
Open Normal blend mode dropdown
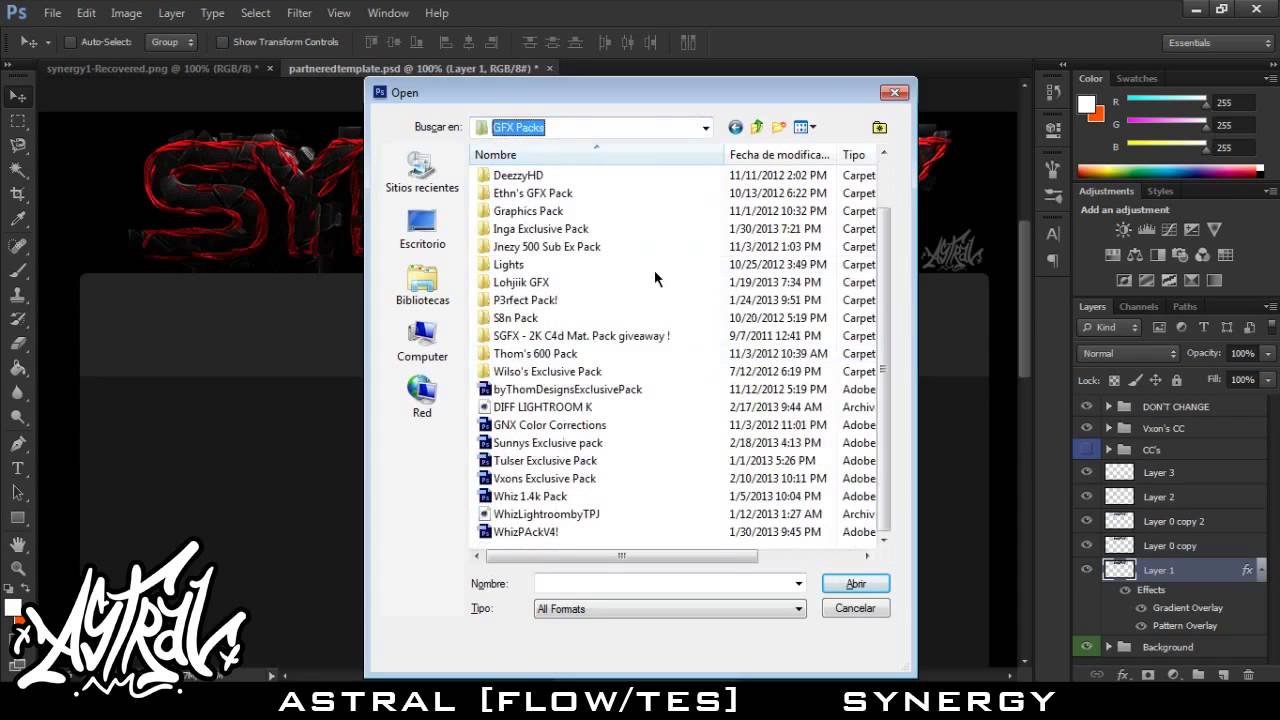pos(1129,354)
